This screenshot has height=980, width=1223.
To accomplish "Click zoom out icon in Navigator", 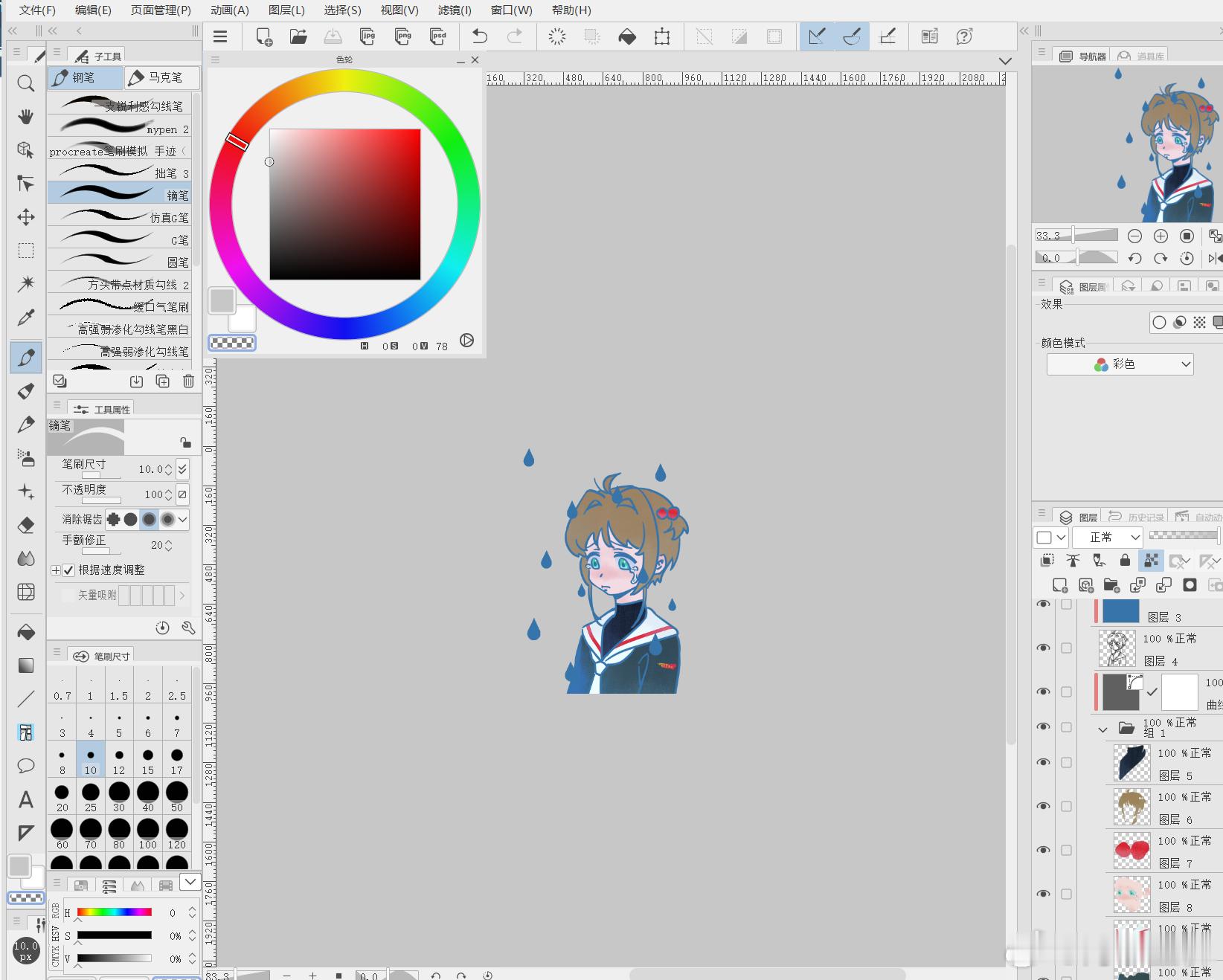I will tap(1134, 236).
